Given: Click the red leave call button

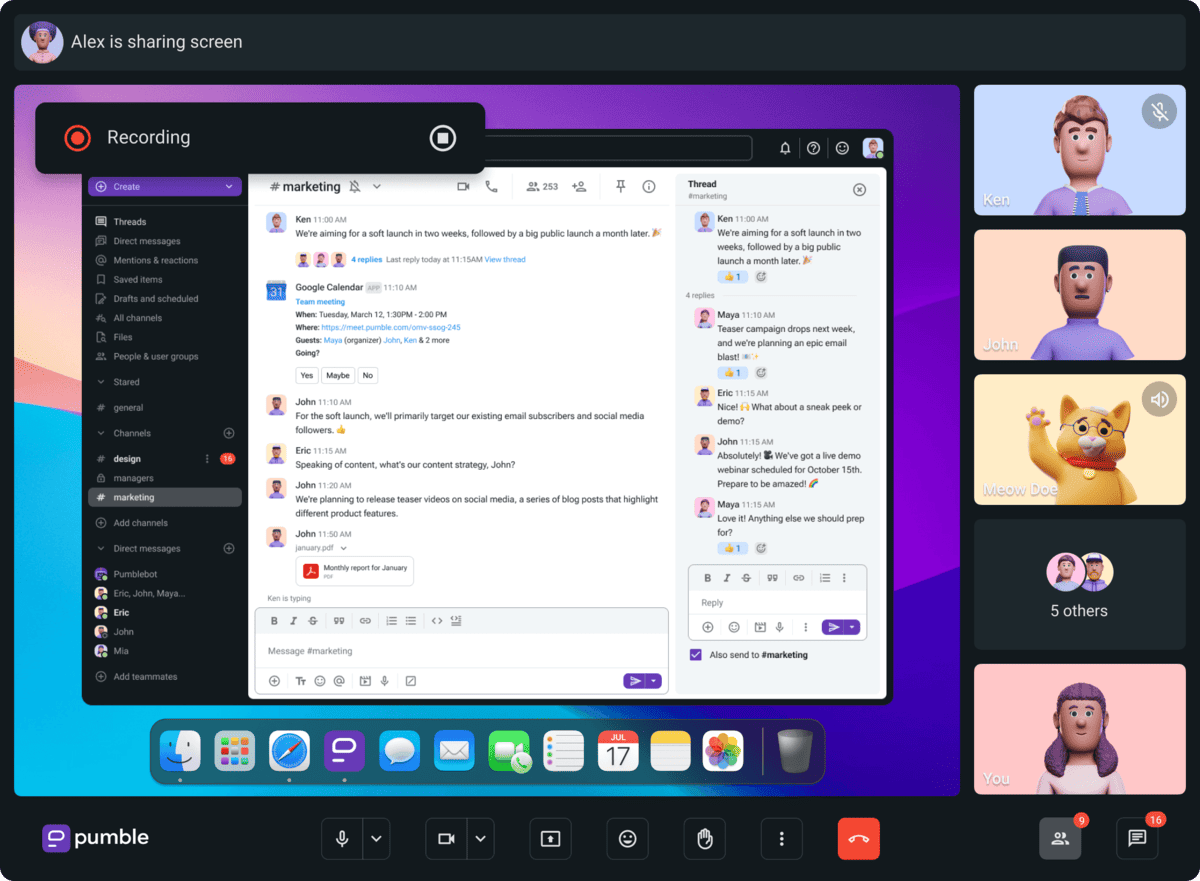Looking at the screenshot, I should (858, 839).
